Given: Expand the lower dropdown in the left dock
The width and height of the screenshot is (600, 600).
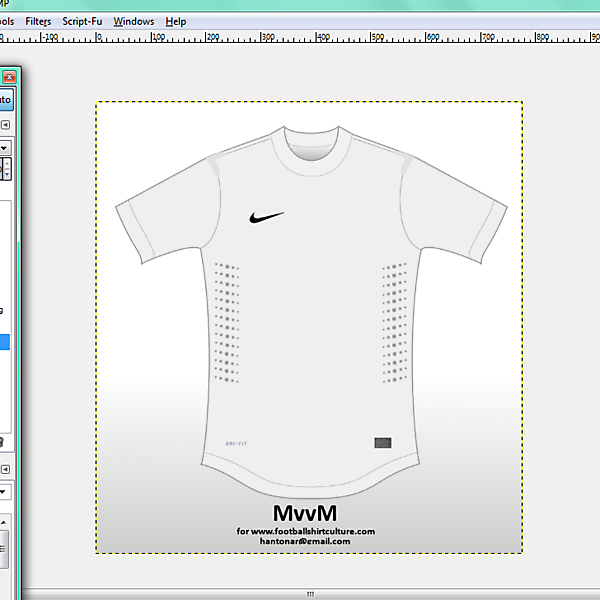Looking at the screenshot, I should coord(5,492).
